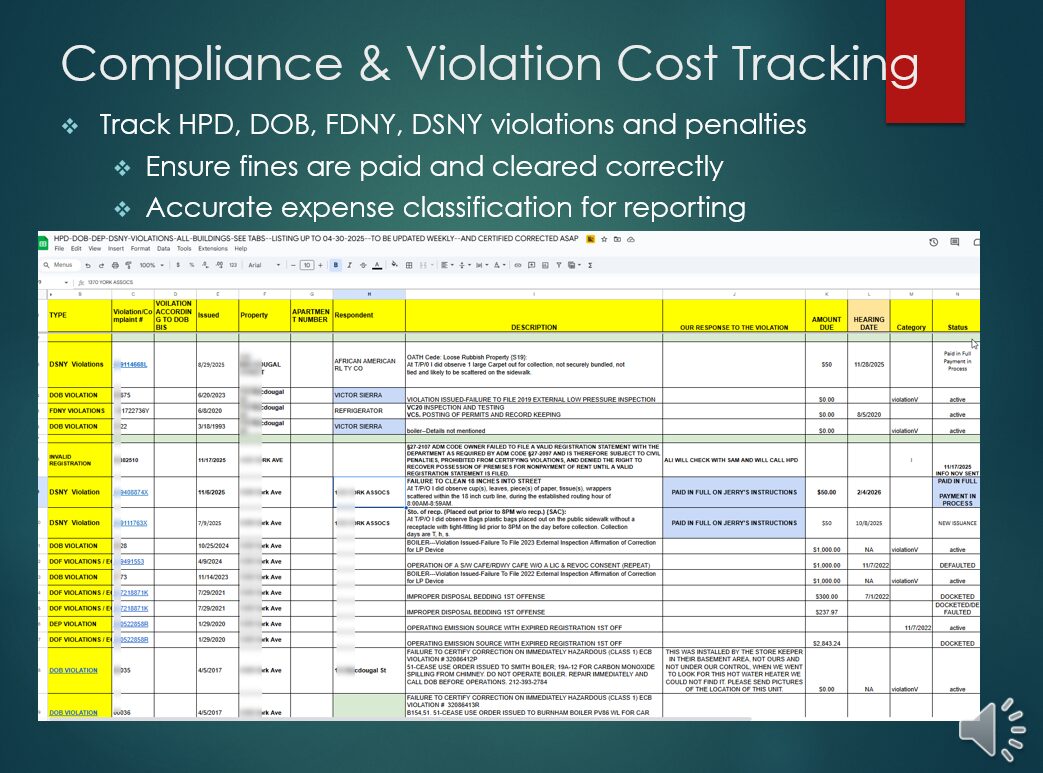Star the spreadsheet document
The image size is (1043, 773).
pyautogui.click(x=591, y=240)
